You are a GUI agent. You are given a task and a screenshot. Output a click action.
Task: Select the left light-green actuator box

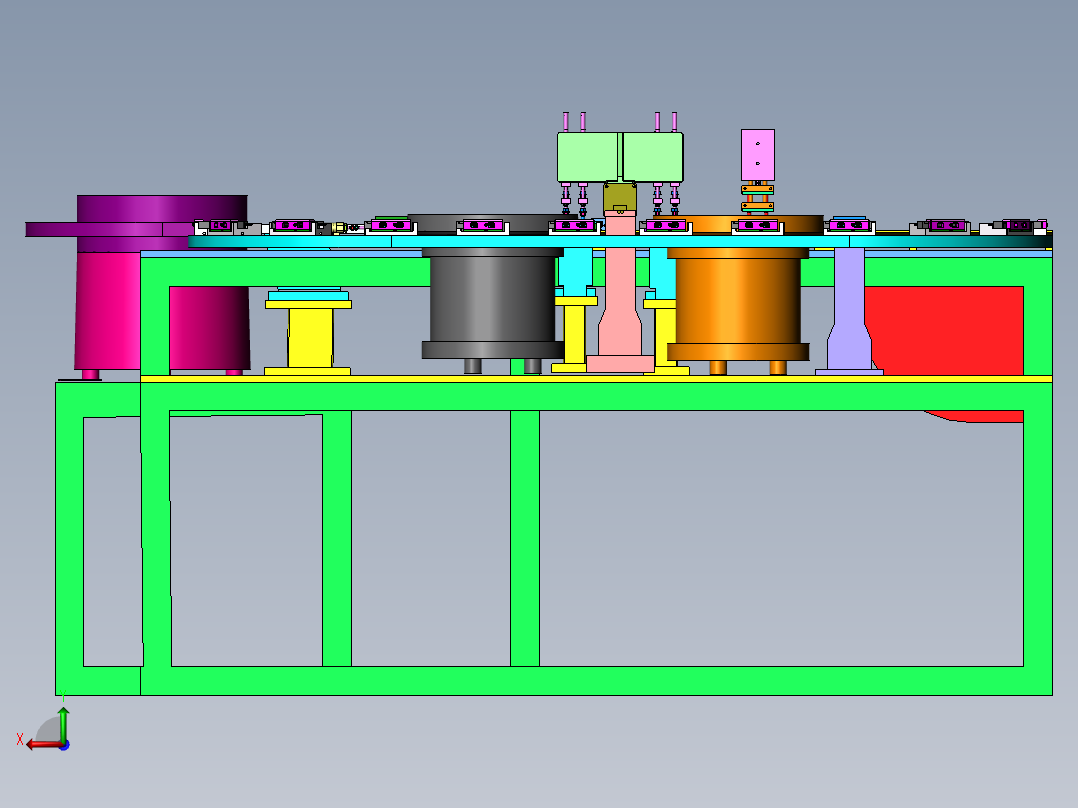tap(588, 157)
